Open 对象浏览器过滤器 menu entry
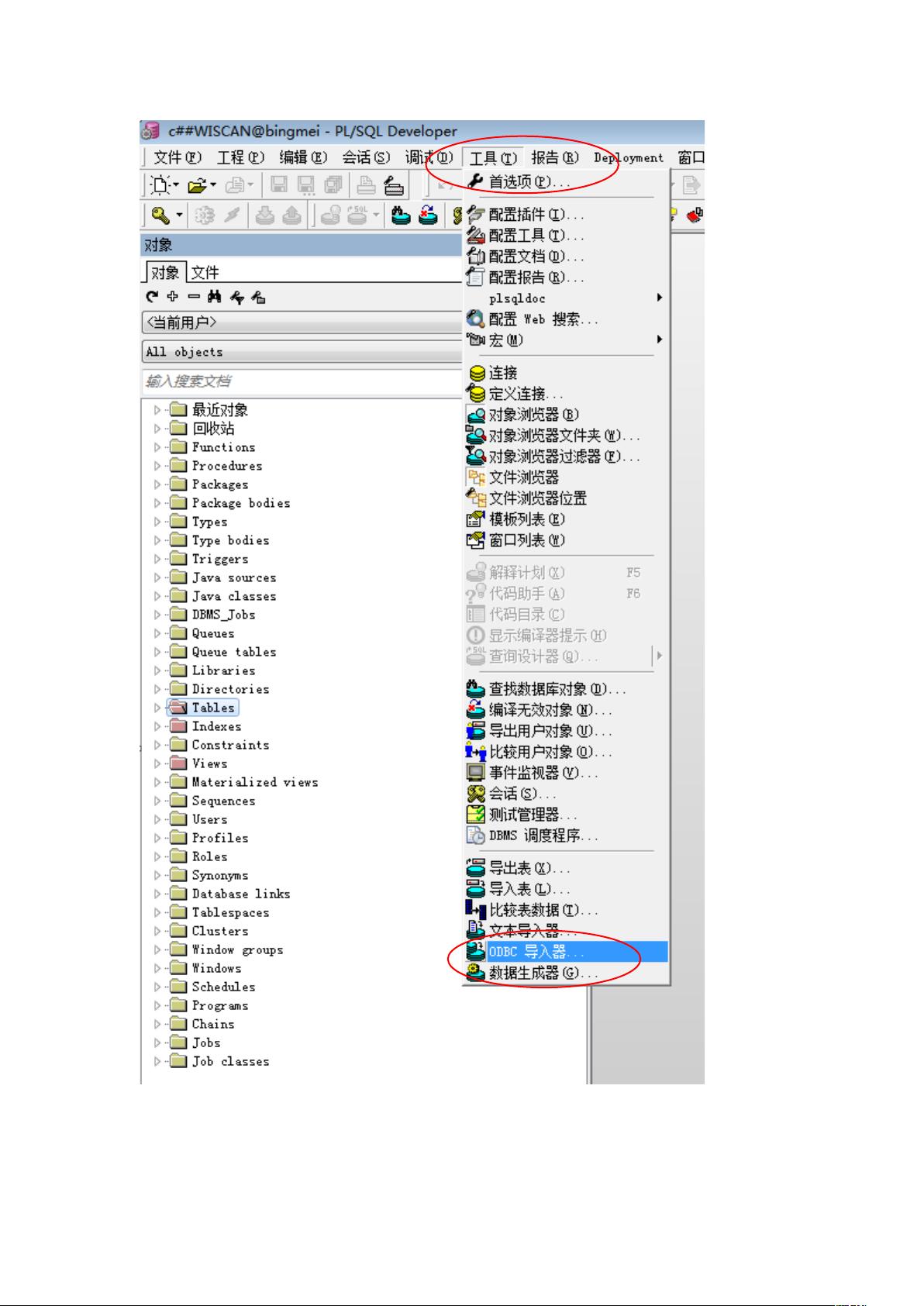Image resolution: width=924 pixels, height=1306 pixels. point(566,457)
